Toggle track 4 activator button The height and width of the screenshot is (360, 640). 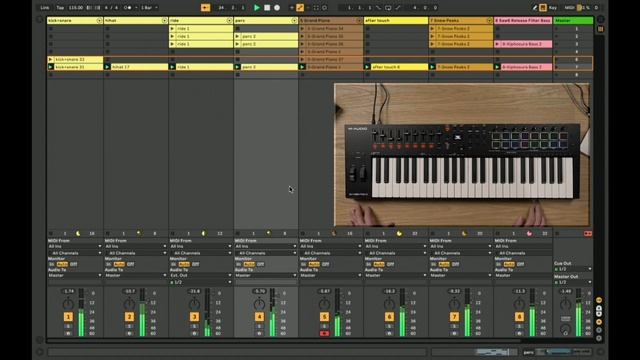click(x=259, y=317)
